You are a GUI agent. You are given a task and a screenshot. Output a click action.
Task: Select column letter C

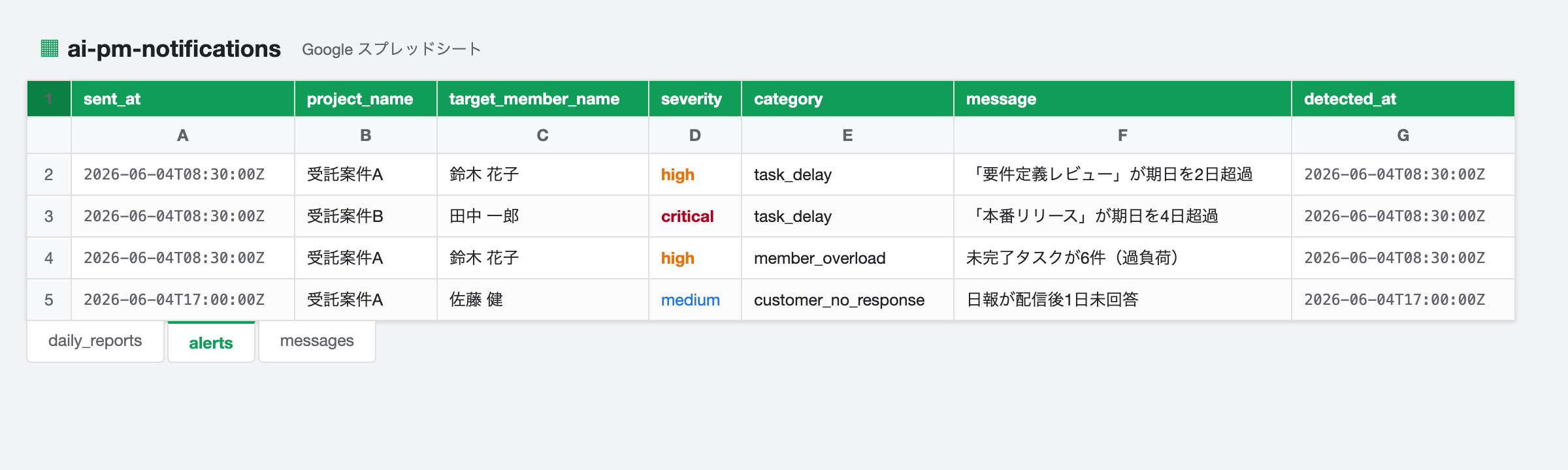pyautogui.click(x=543, y=135)
